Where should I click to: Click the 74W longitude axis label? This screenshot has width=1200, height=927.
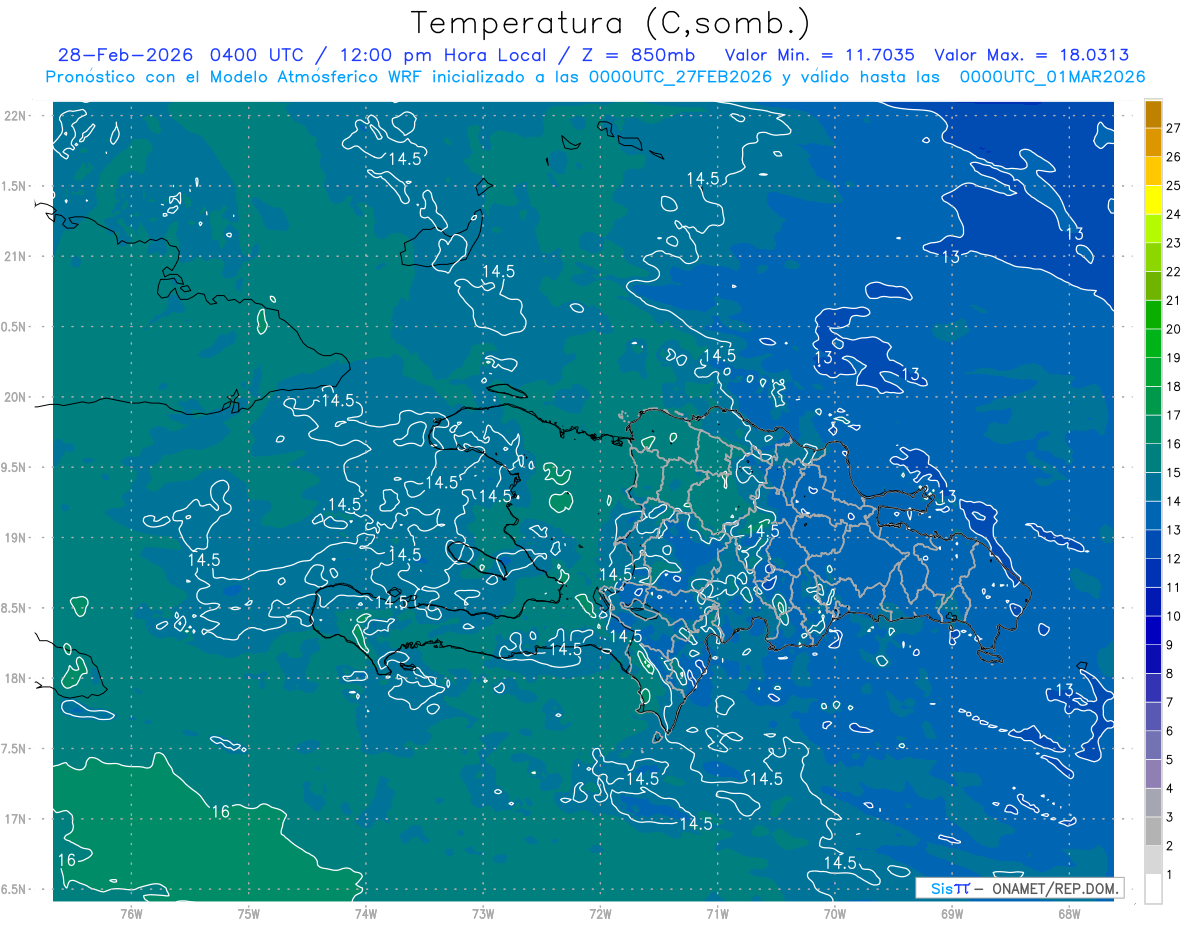point(366,913)
